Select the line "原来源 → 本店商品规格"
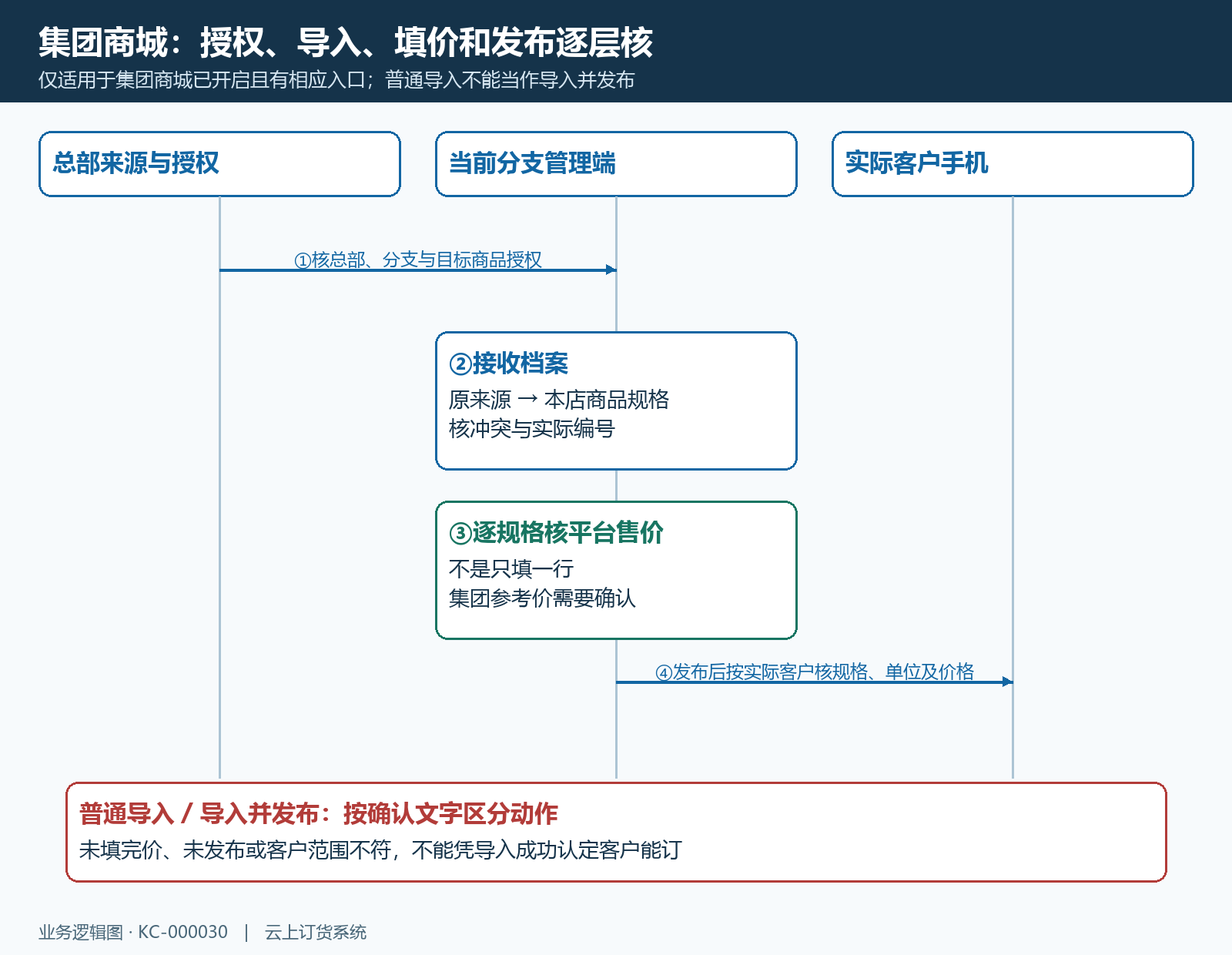Screen dimensions: 1232x955 (x=559, y=400)
